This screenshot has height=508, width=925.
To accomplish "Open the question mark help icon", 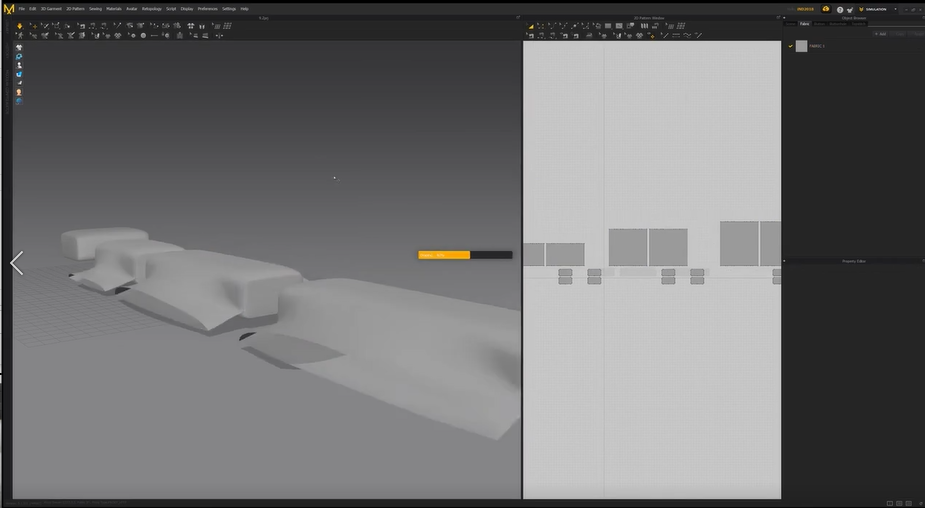I will [839, 9].
